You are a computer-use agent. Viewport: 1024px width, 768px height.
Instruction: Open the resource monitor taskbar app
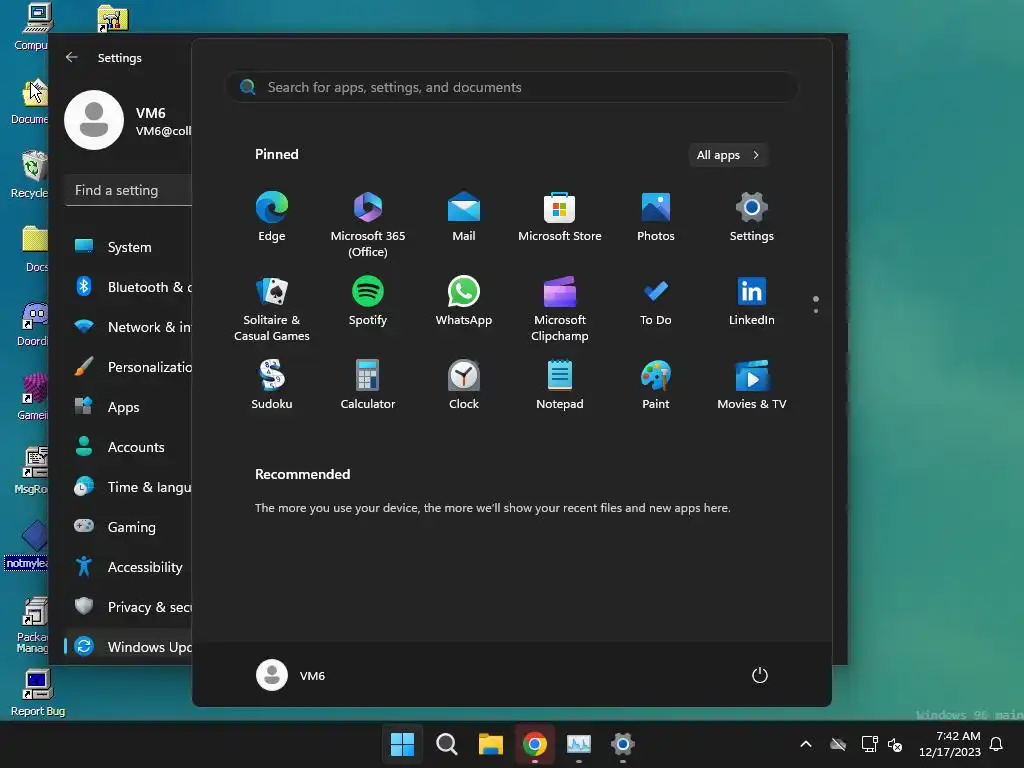coord(579,744)
